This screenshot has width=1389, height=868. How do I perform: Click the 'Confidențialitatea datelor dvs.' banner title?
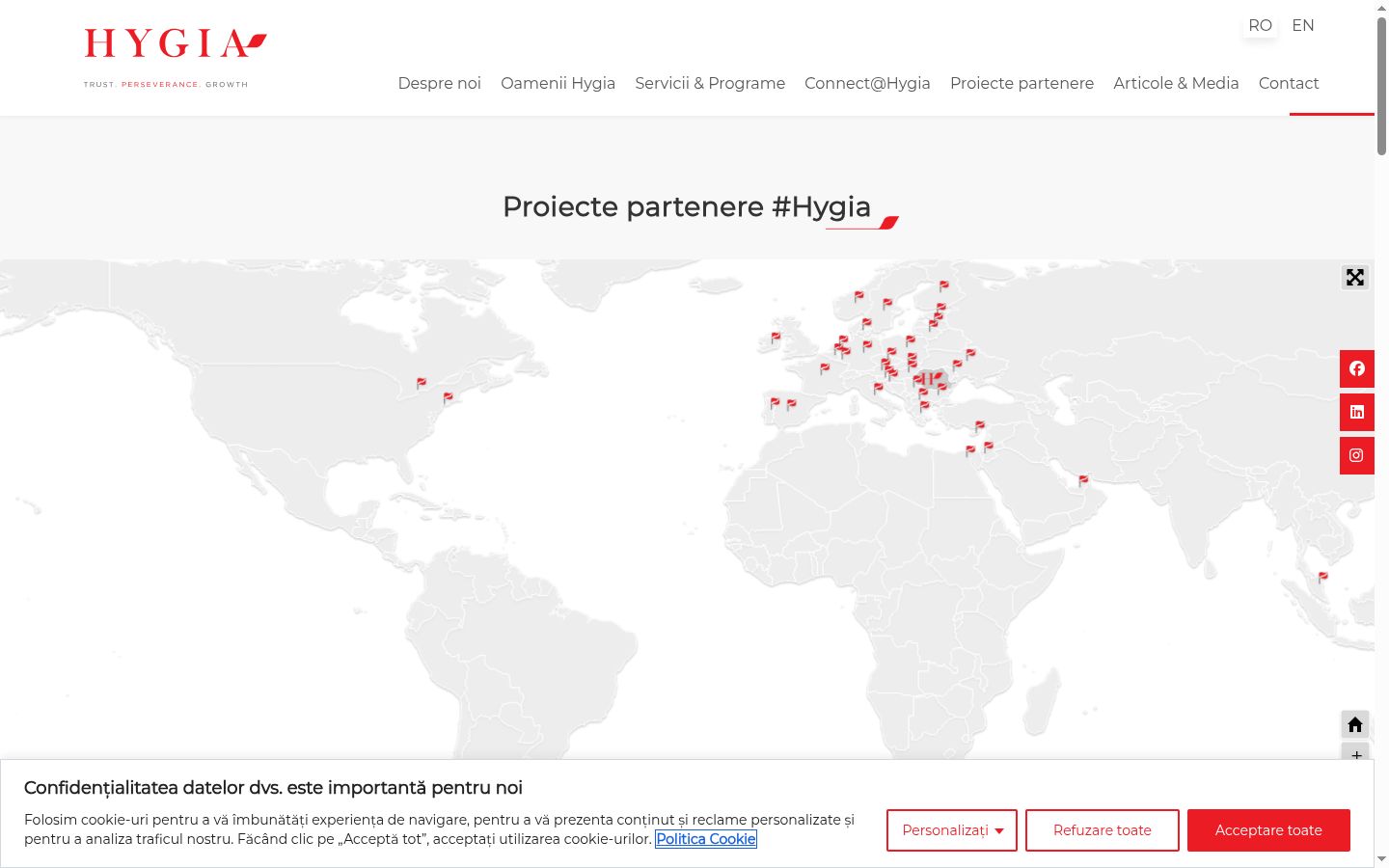click(x=273, y=788)
